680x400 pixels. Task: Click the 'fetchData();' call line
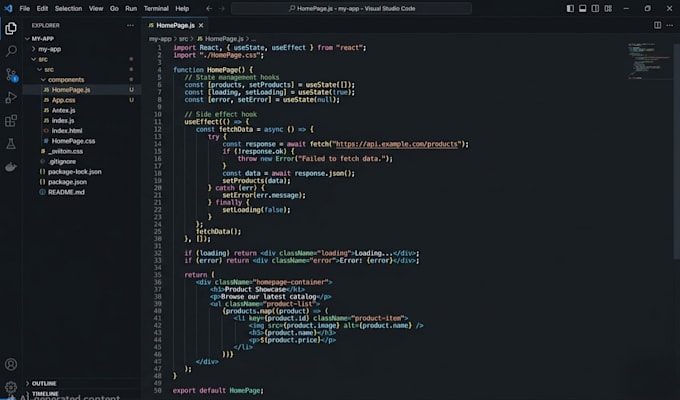pyautogui.click(x=218, y=232)
